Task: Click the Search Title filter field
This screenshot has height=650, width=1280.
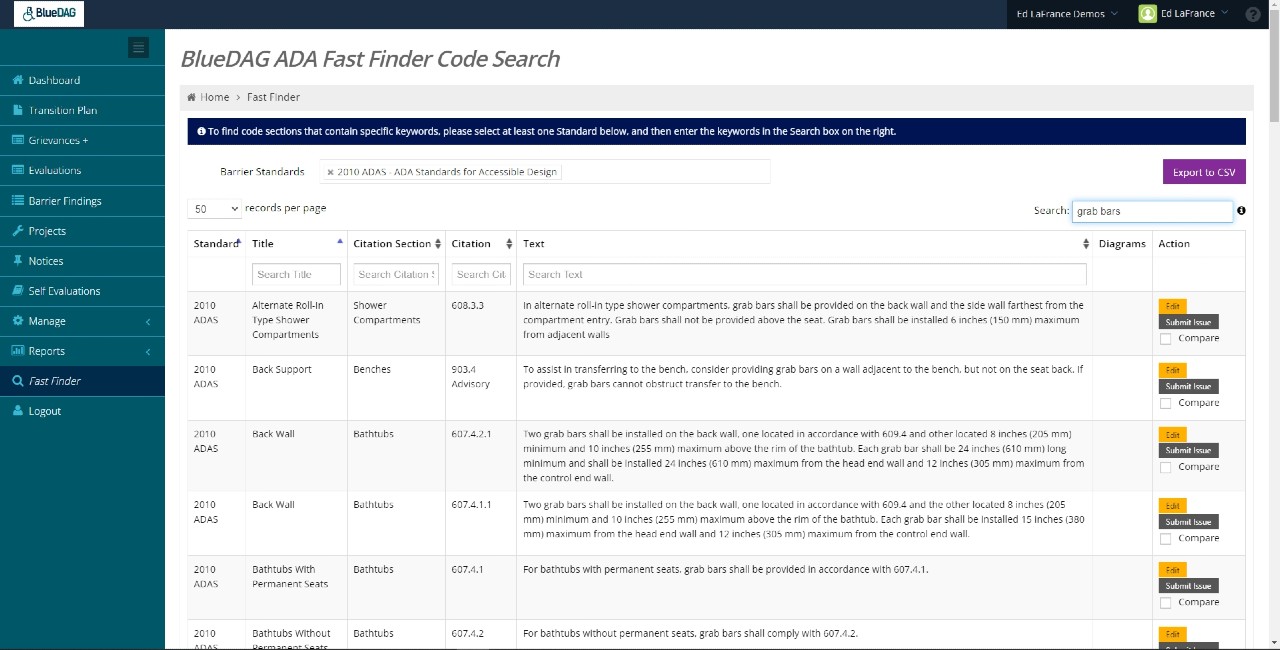Action: (x=296, y=274)
